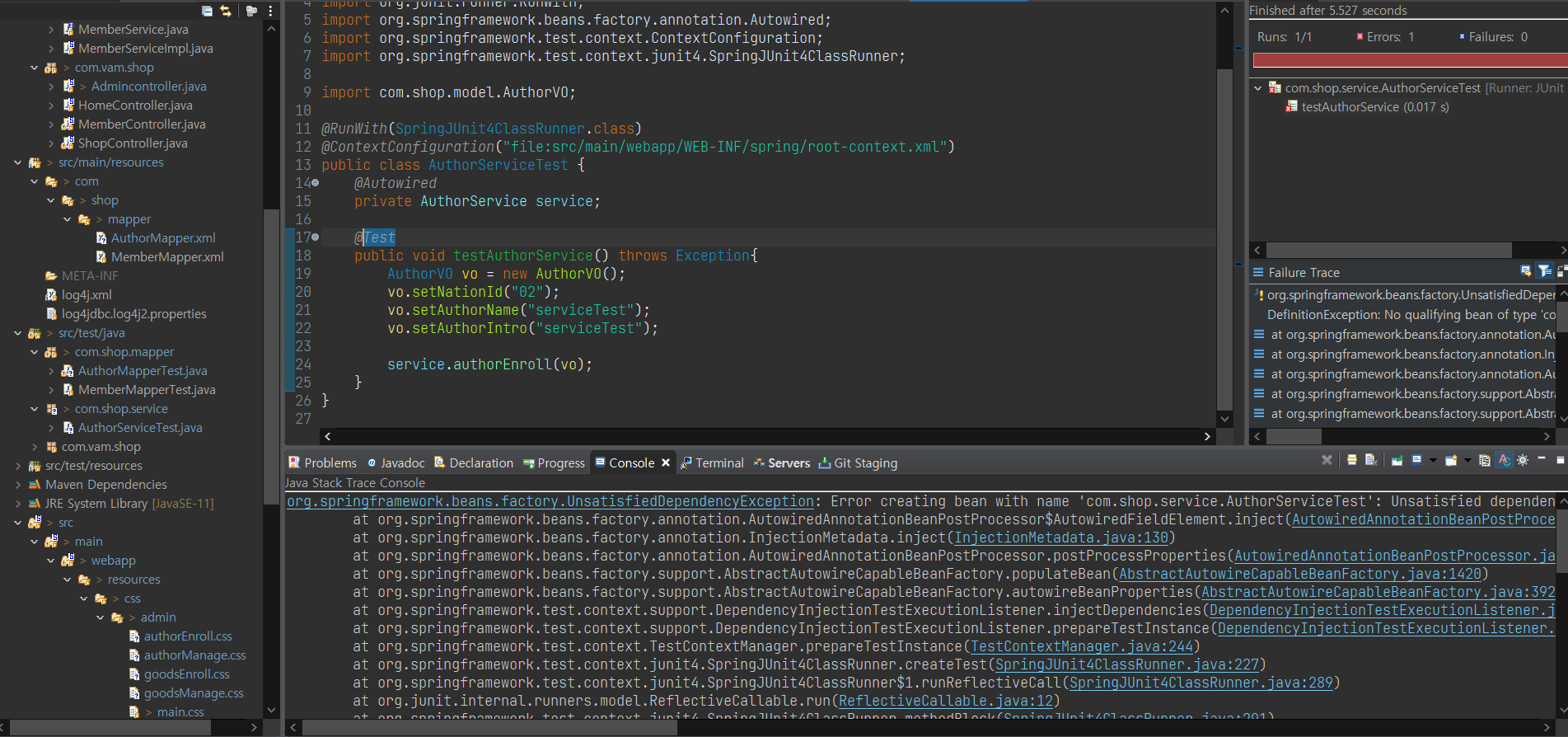Click Display Selected Console monitor icon

tap(1416, 460)
